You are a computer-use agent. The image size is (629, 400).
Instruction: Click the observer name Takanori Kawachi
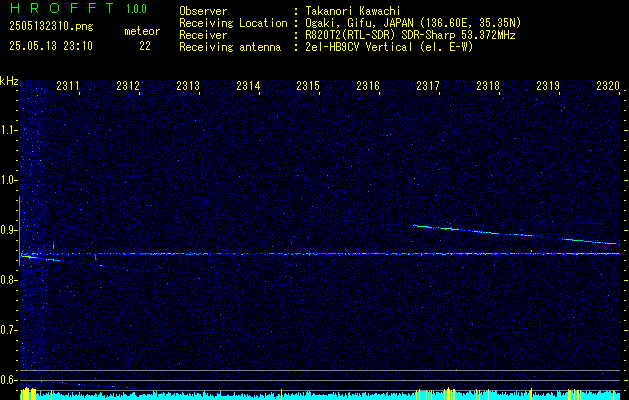[x=352, y=11]
